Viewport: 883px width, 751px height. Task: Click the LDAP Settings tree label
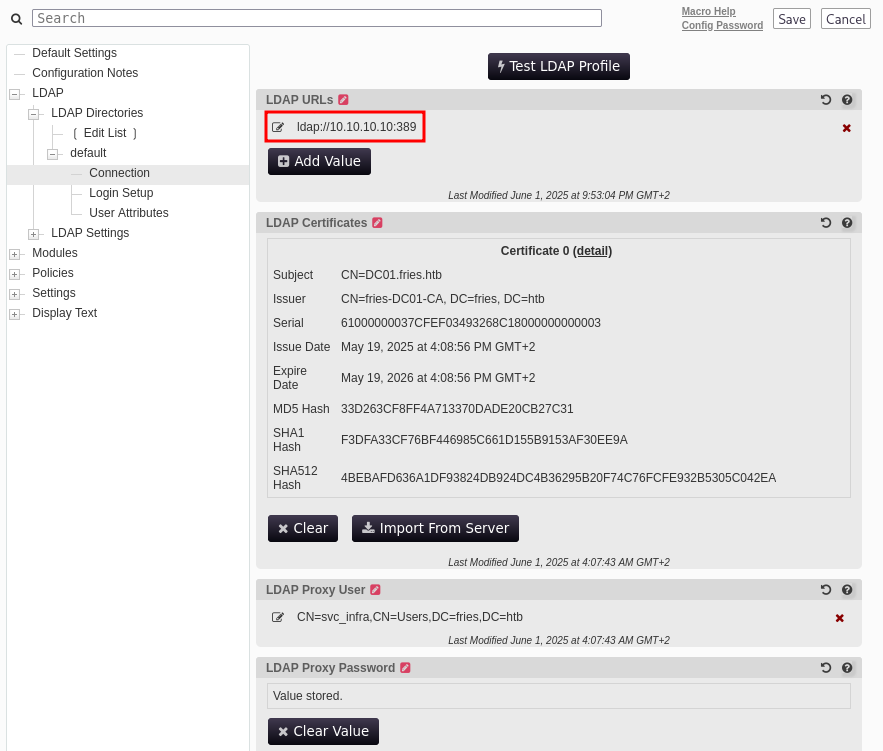(90, 233)
